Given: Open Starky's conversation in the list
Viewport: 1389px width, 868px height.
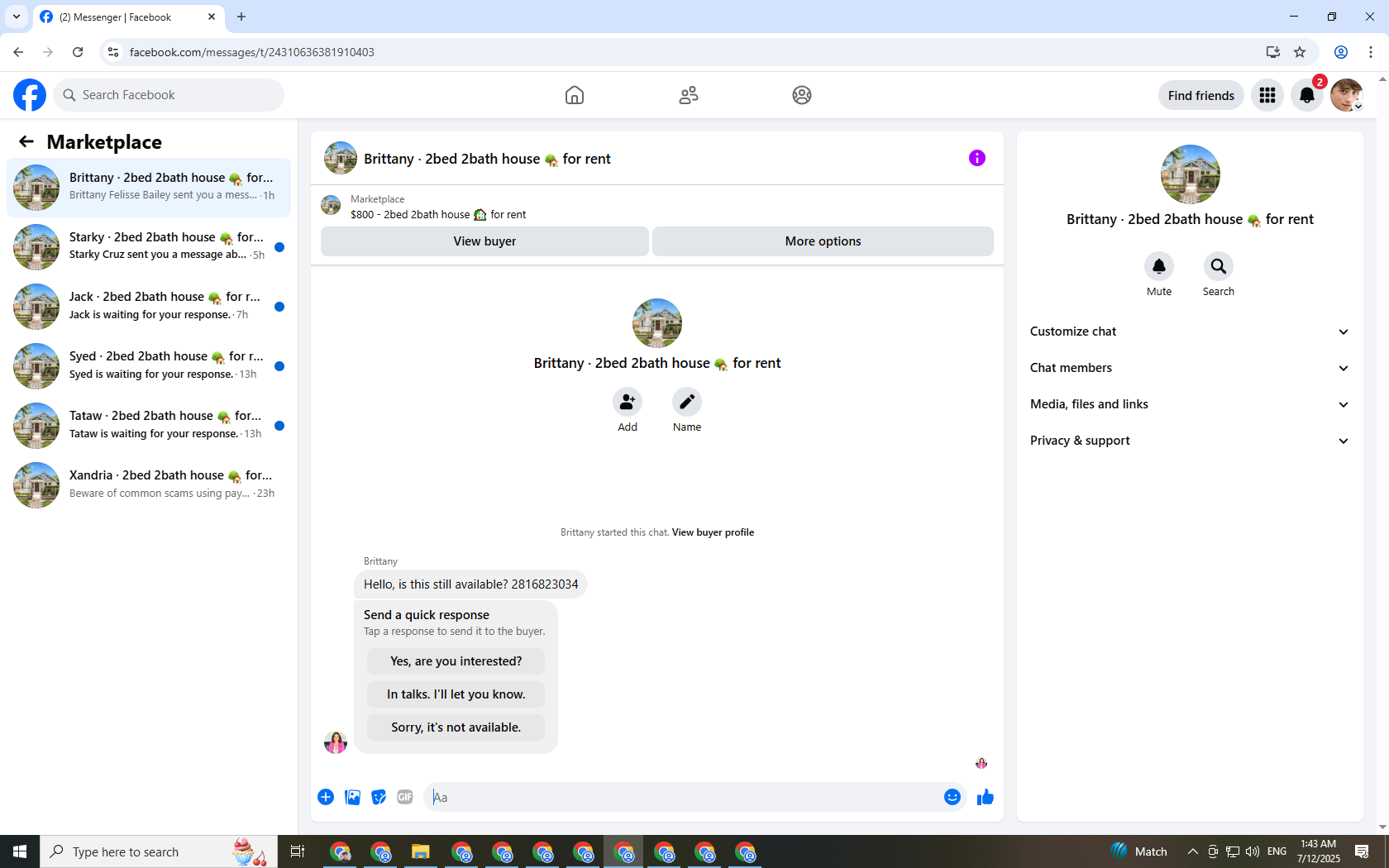Looking at the screenshot, I should coord(149,247).
